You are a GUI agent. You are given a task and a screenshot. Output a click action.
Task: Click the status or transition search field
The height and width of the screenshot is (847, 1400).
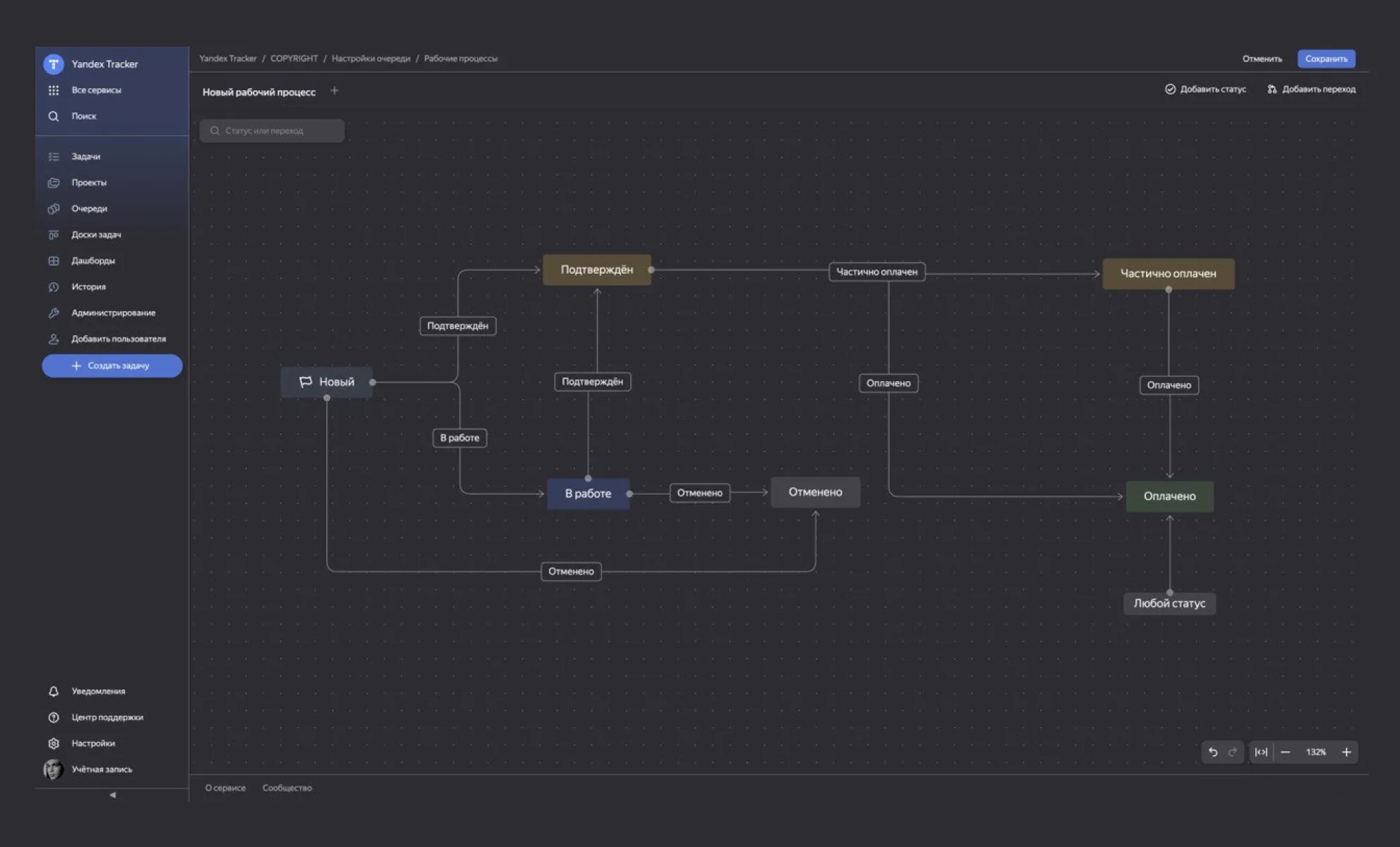(272, 131)
